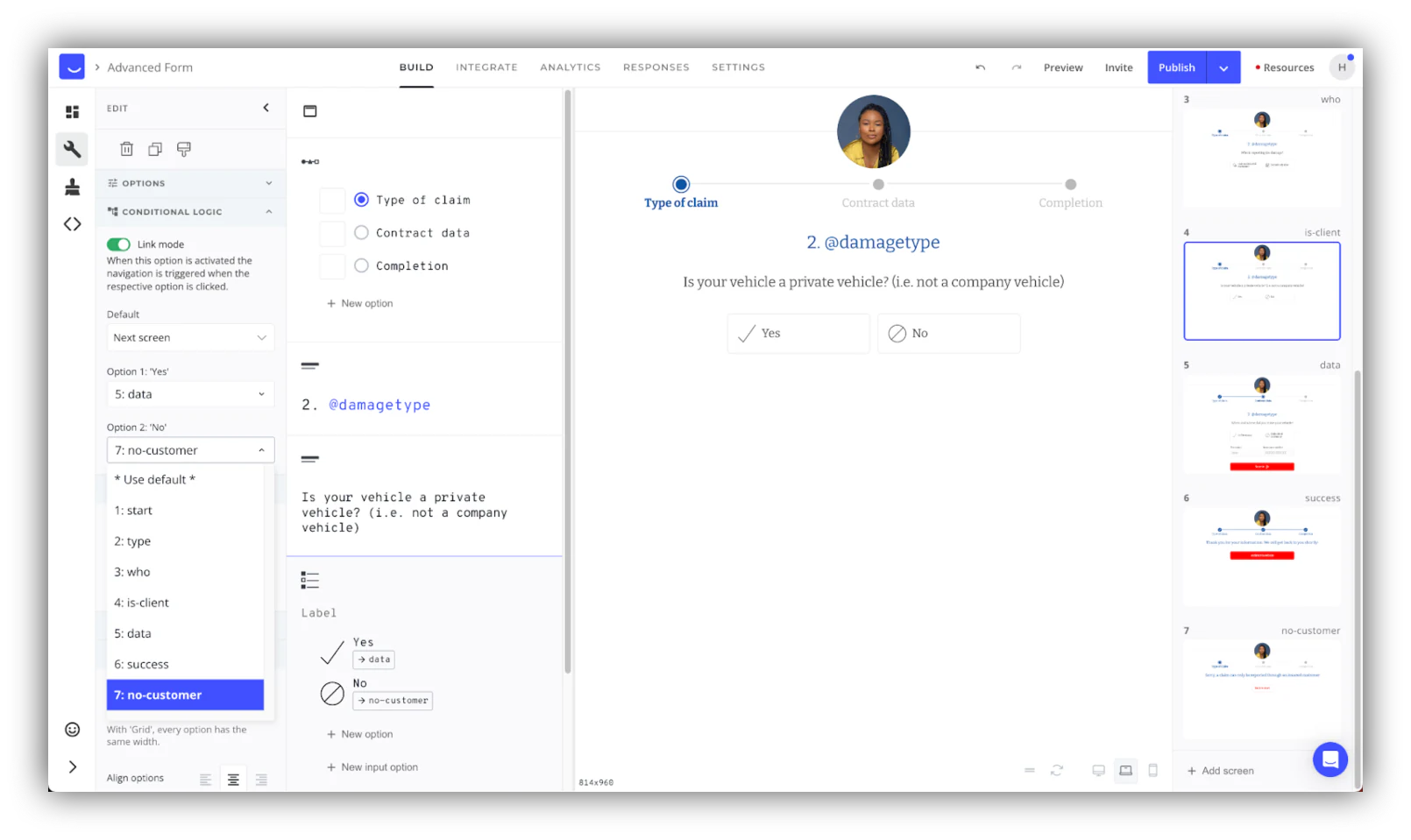Open the Default Next screen dropdown
Viewport: 1411px width, 840px height.
(x=190, y=338)
